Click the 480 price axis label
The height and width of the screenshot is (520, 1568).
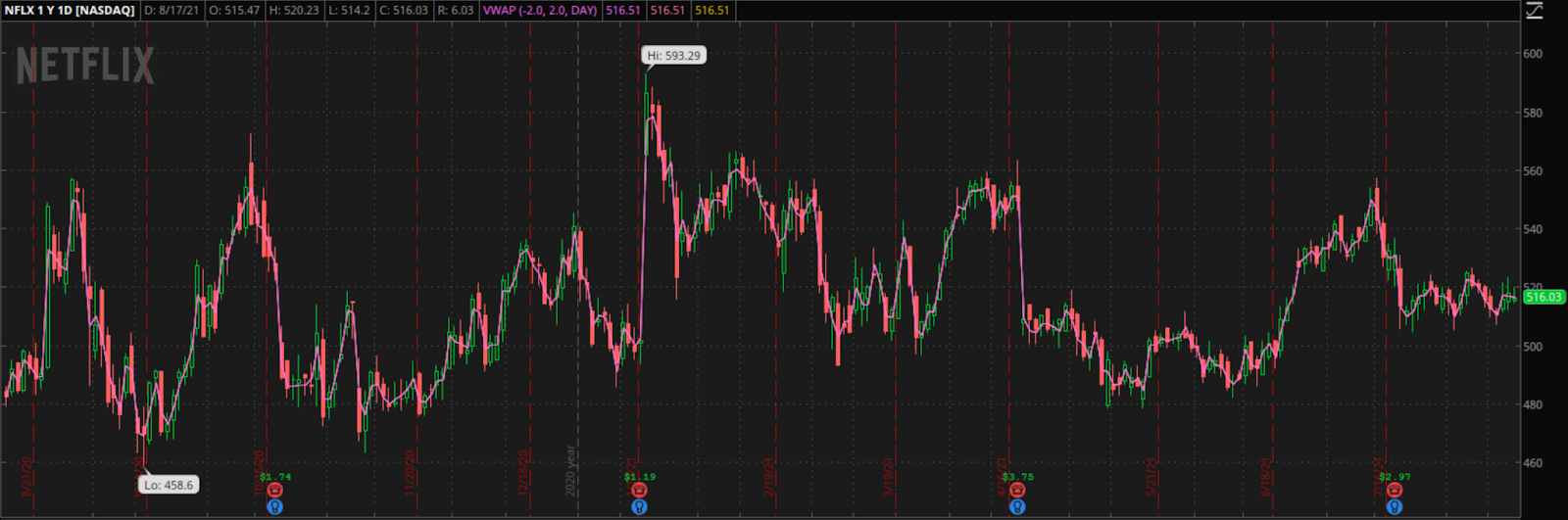click(1533, 404)
